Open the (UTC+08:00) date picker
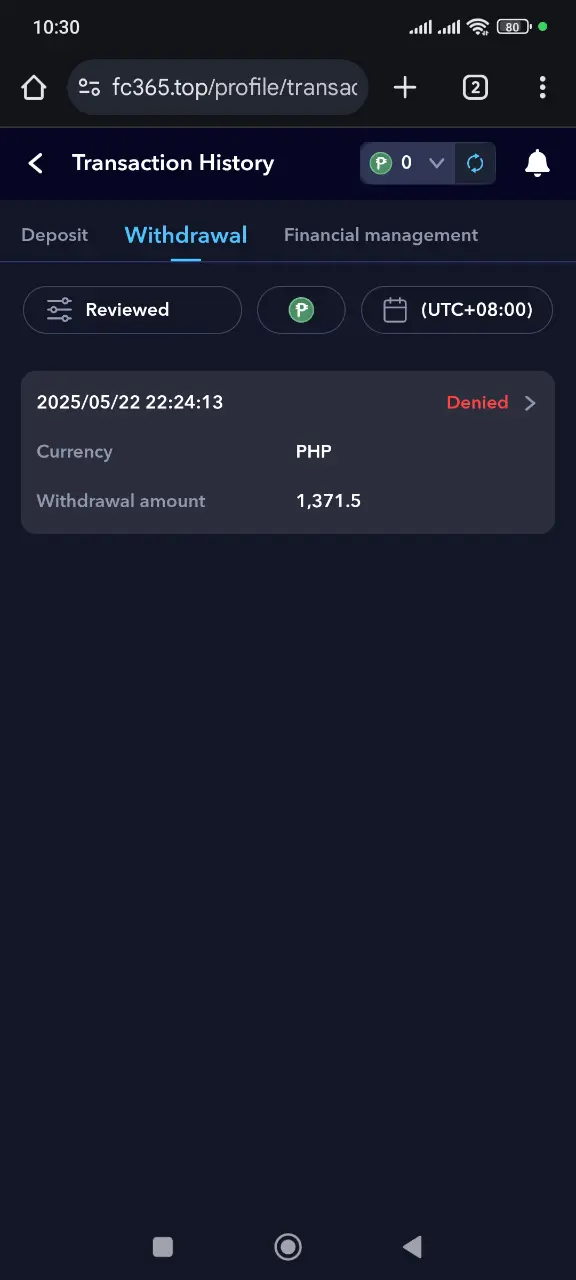Viewport: 576px width, 1280px height. (x=457, y=310)
